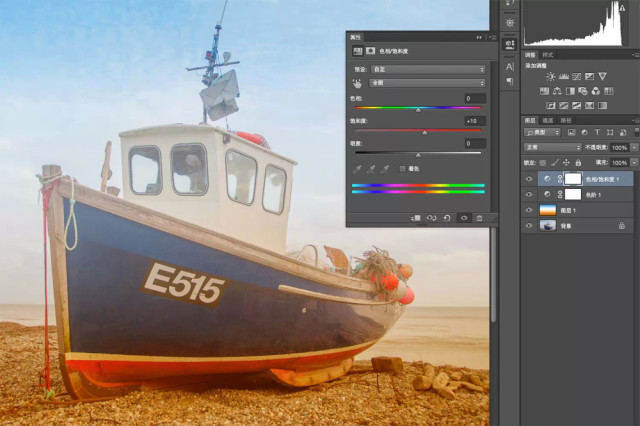Viewport: 640px width, 426px height.
Task: Hide the 背景 layer
Action: tap(529, 226)
